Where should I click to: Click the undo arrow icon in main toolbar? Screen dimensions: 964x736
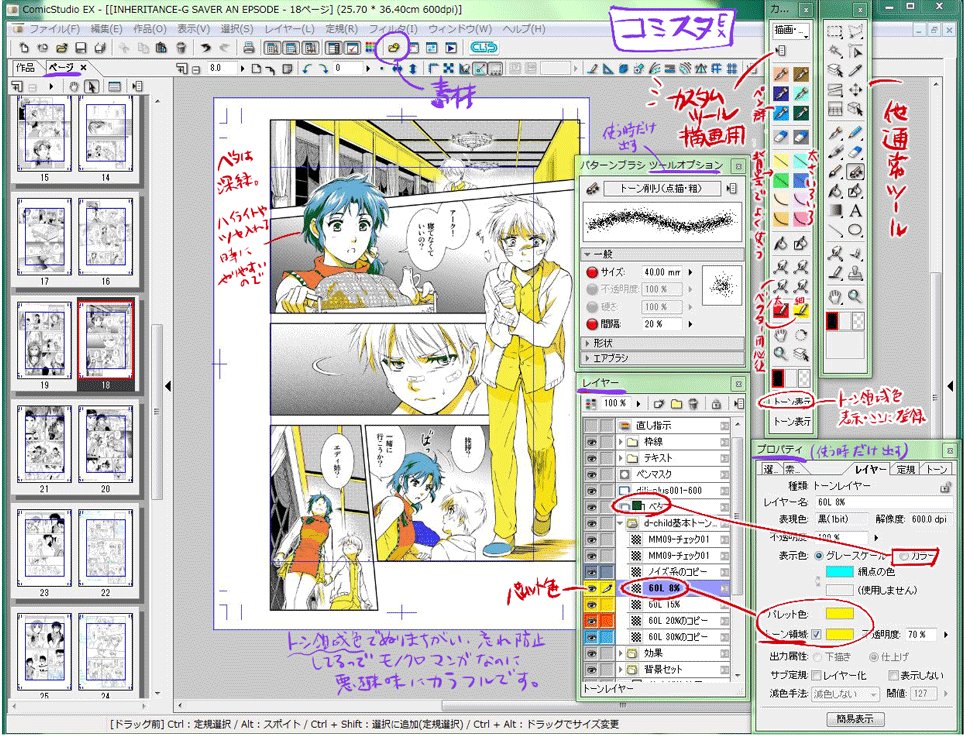(x=207, y=47)
